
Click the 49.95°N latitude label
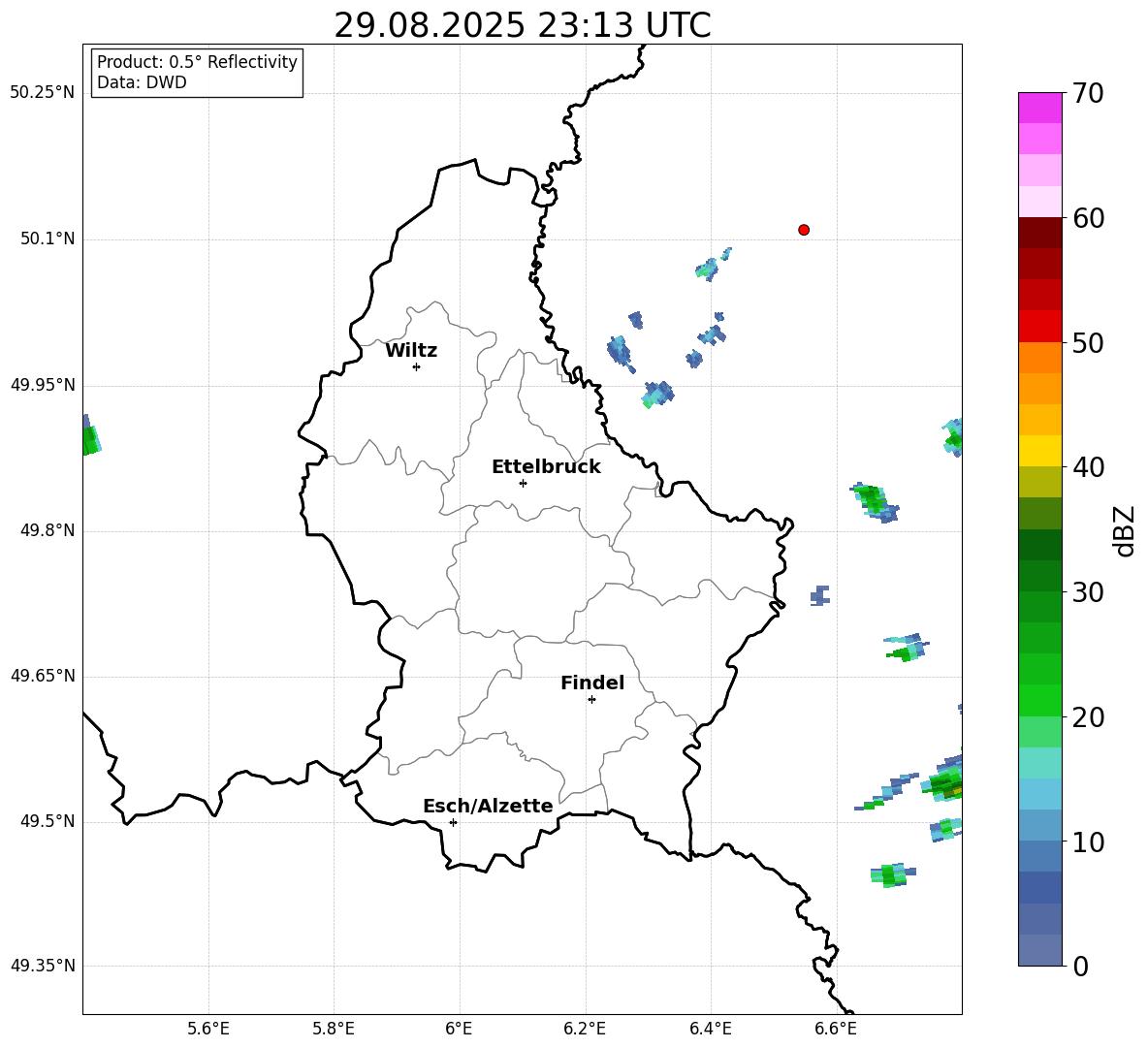(42, 385)
